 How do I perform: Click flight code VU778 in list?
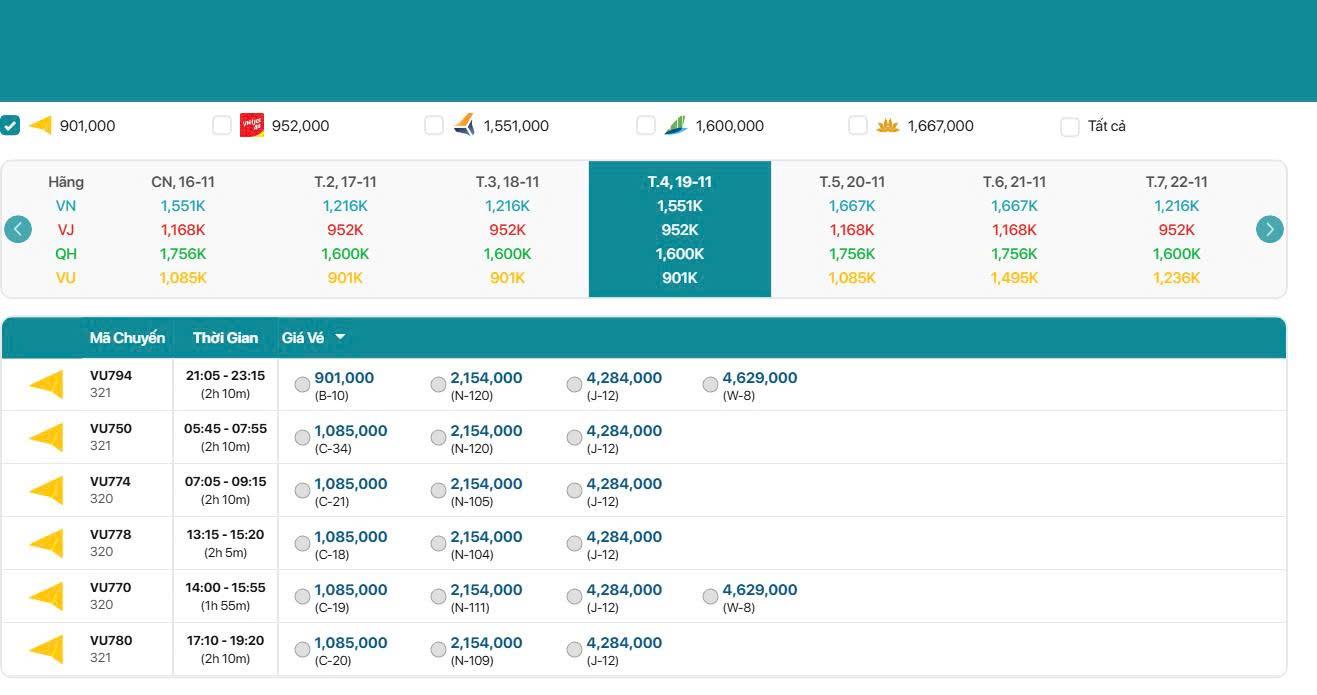tap(111, 535)
